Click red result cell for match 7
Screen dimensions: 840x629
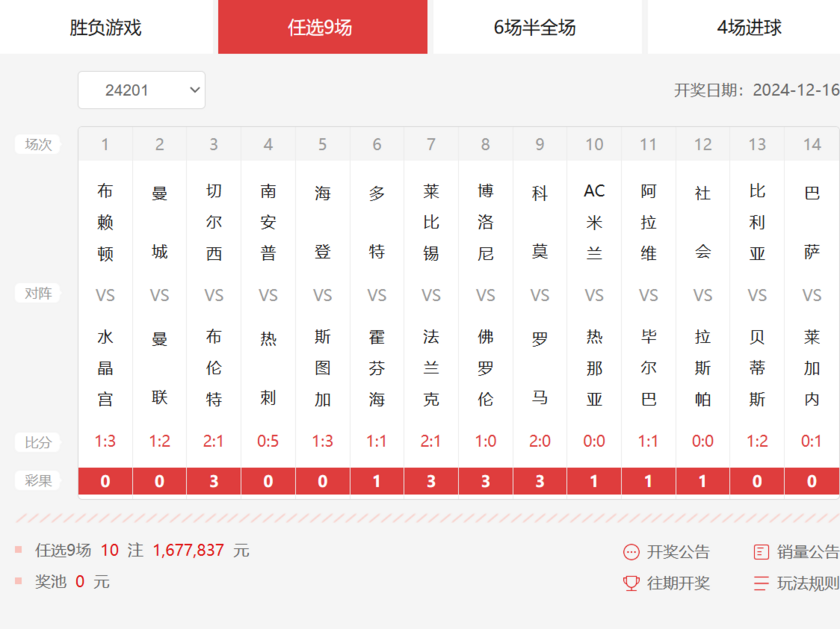pos(431,481)
